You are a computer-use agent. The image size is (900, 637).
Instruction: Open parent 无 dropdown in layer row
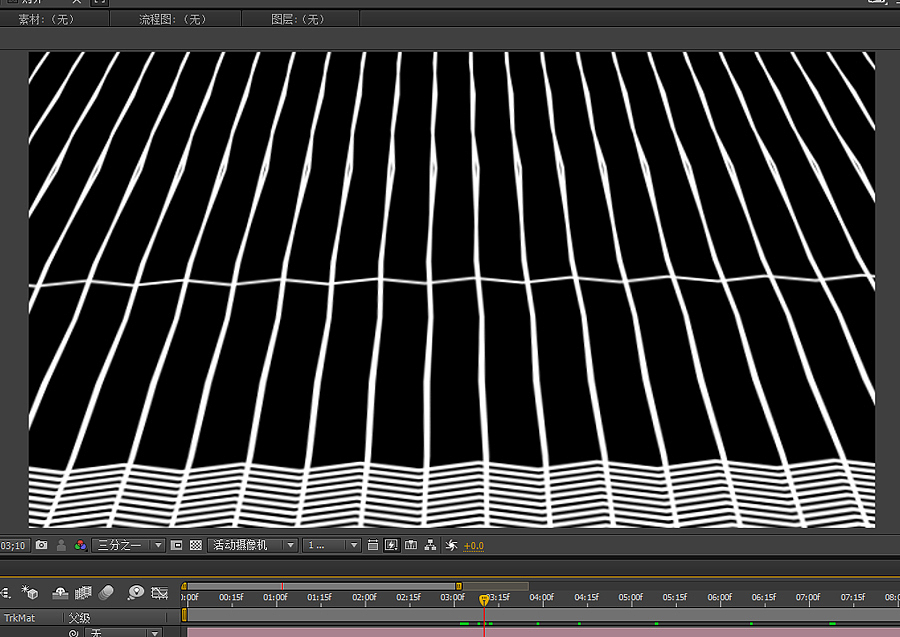coord(122,632)
